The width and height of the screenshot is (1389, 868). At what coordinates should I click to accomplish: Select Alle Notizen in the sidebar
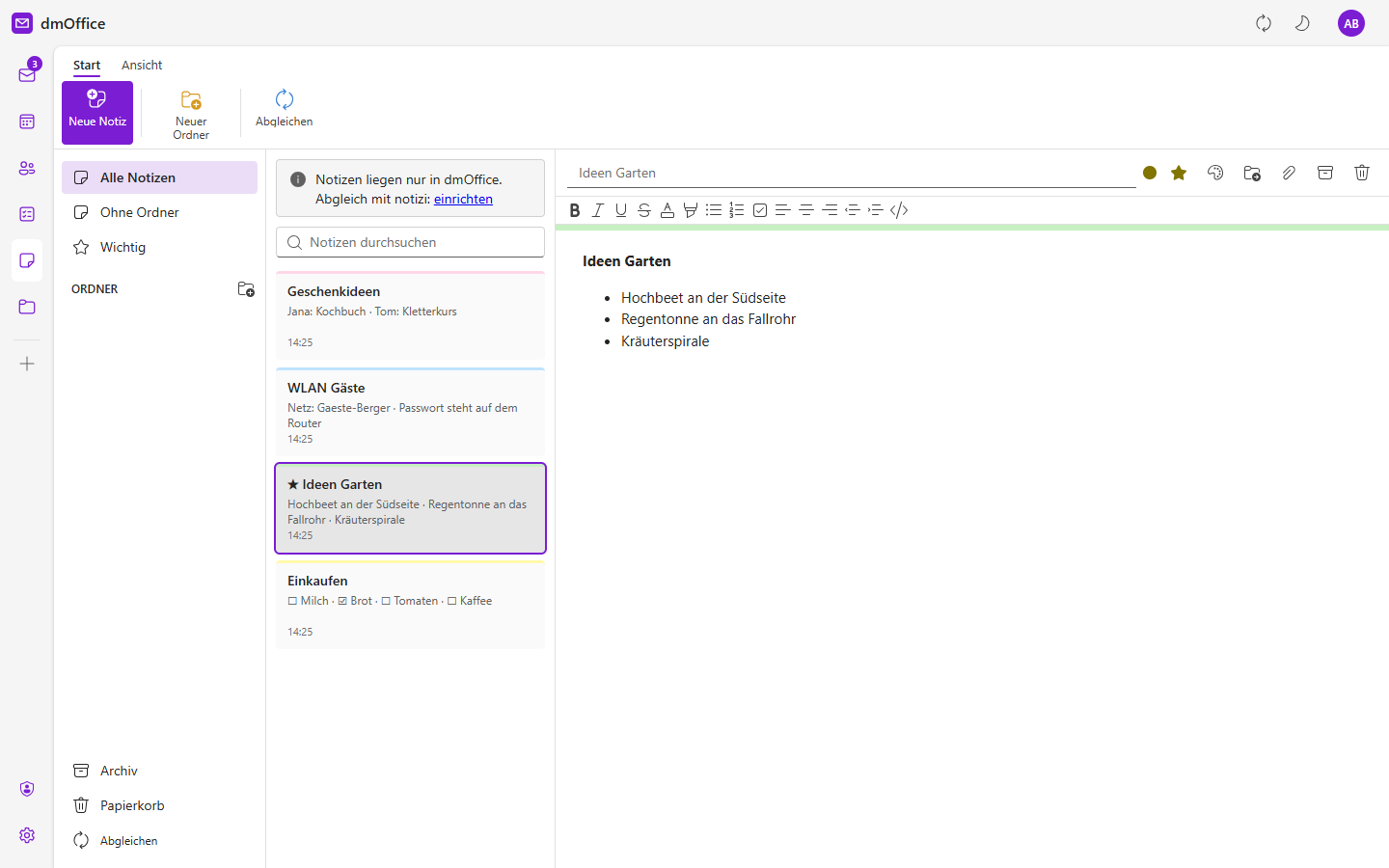pyautogui.click(x=159, y=177)
